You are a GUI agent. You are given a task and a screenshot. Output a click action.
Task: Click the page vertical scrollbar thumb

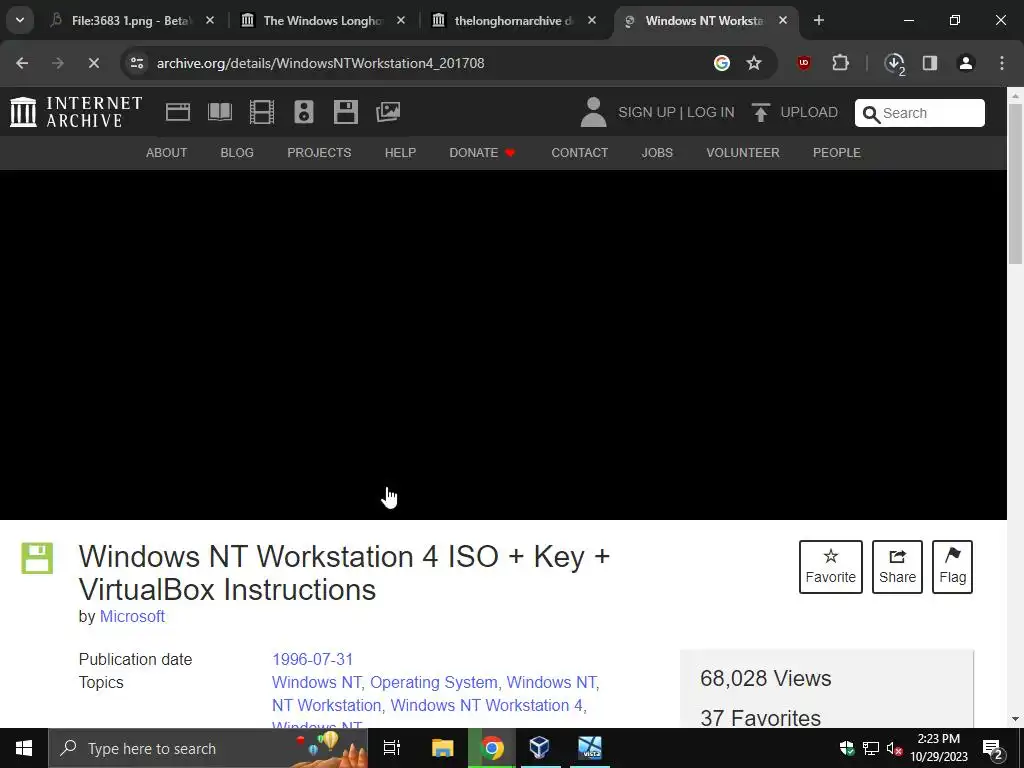(1015, 184)
